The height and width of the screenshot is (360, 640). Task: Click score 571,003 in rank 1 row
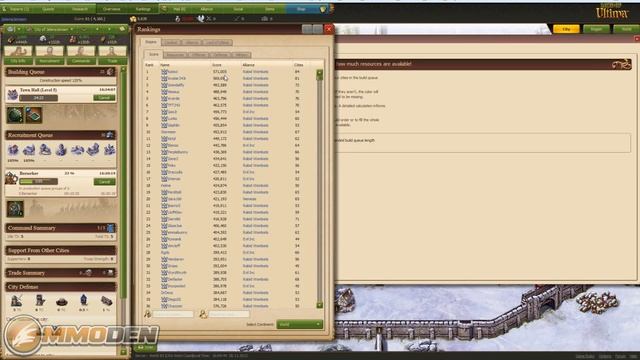[220, 72]
